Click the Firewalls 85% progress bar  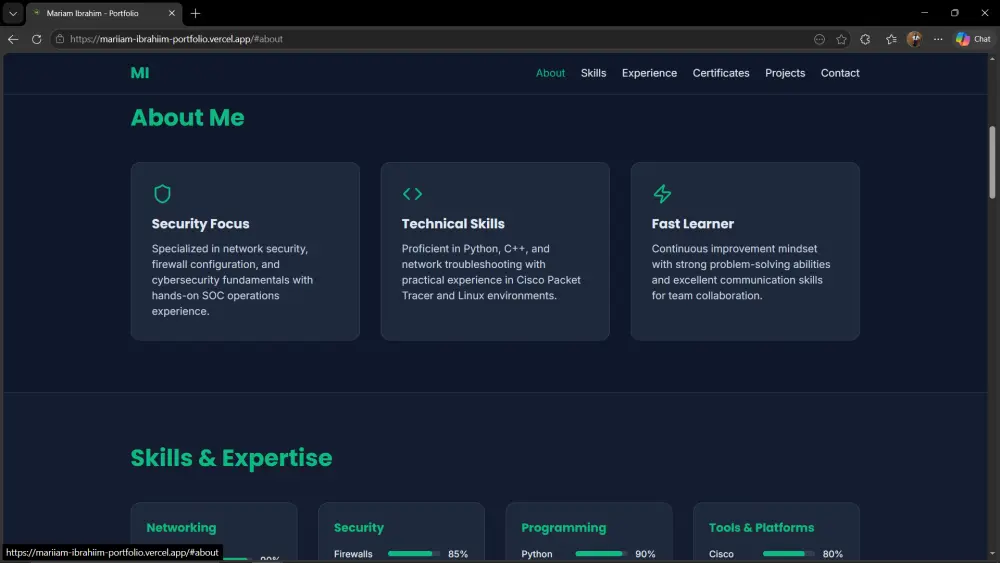point(413,553)
